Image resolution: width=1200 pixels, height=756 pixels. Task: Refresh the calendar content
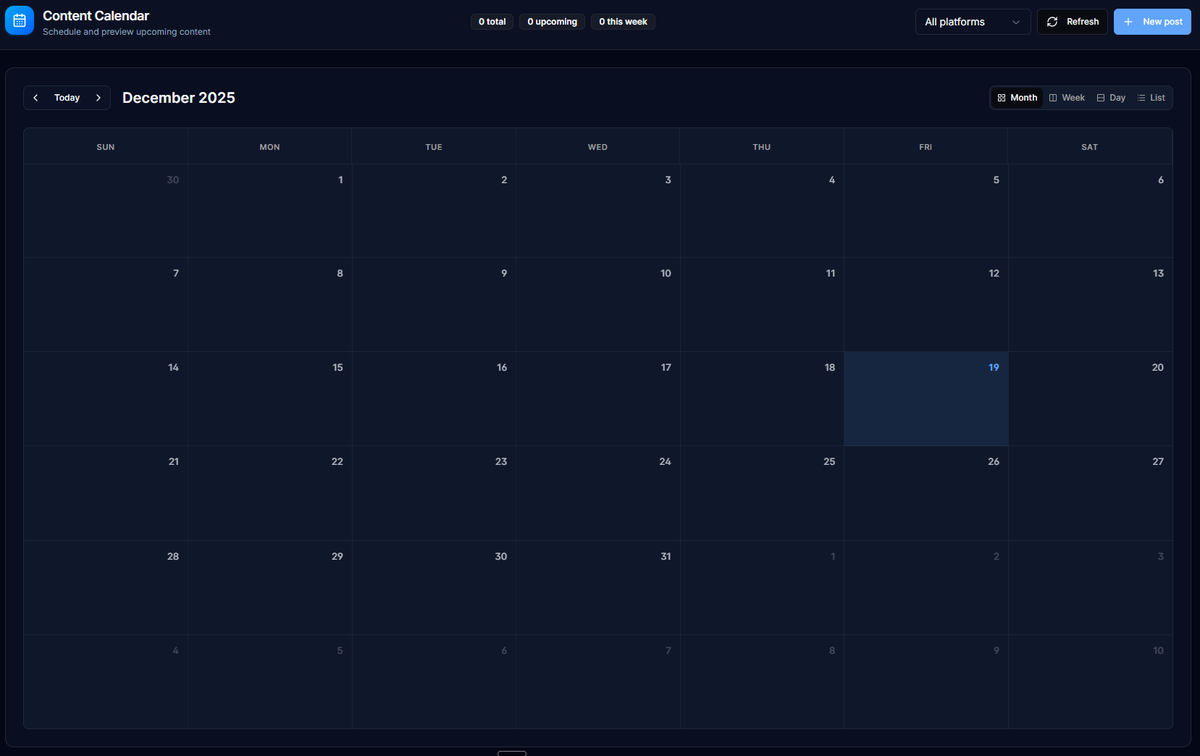pos(1072,22)
